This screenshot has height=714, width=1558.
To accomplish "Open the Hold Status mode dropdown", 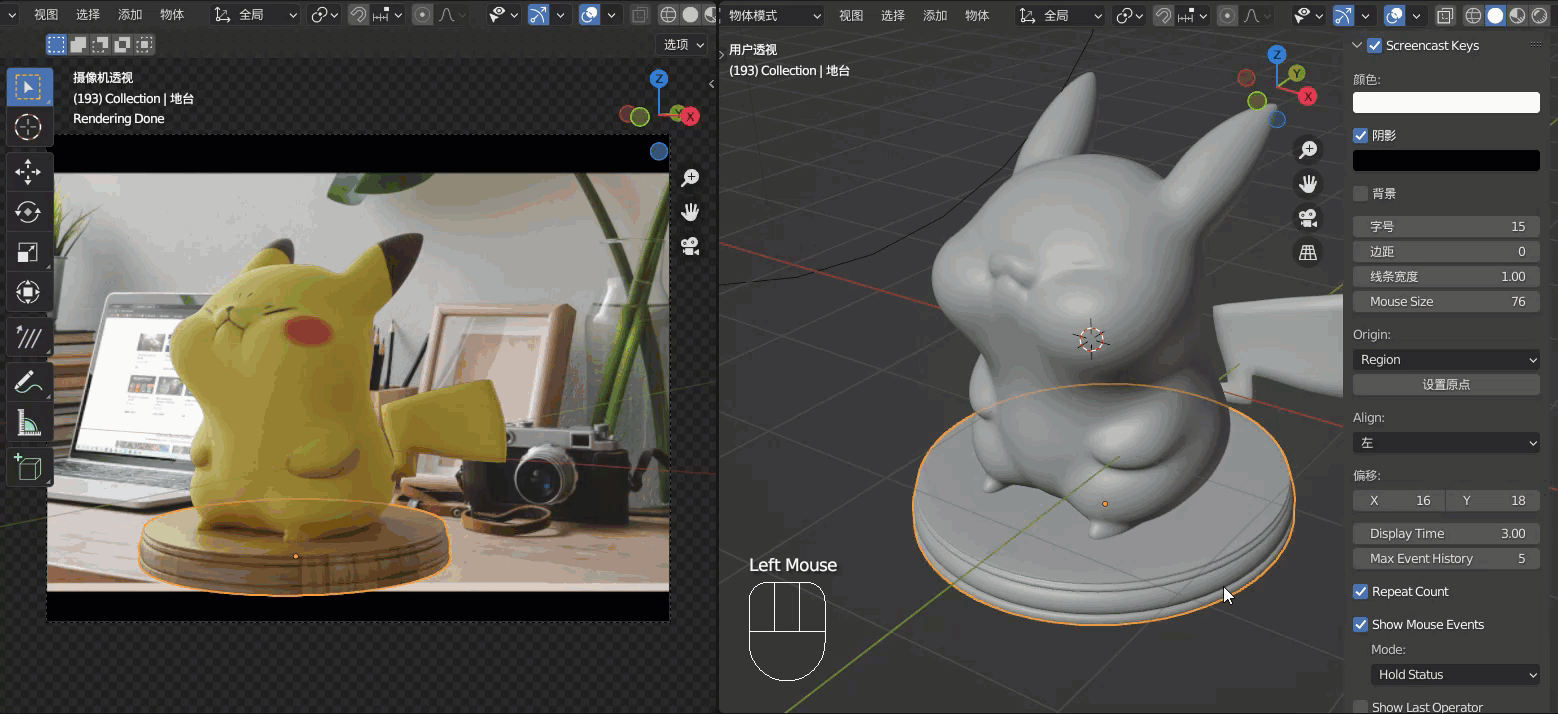I will 1455,674.
